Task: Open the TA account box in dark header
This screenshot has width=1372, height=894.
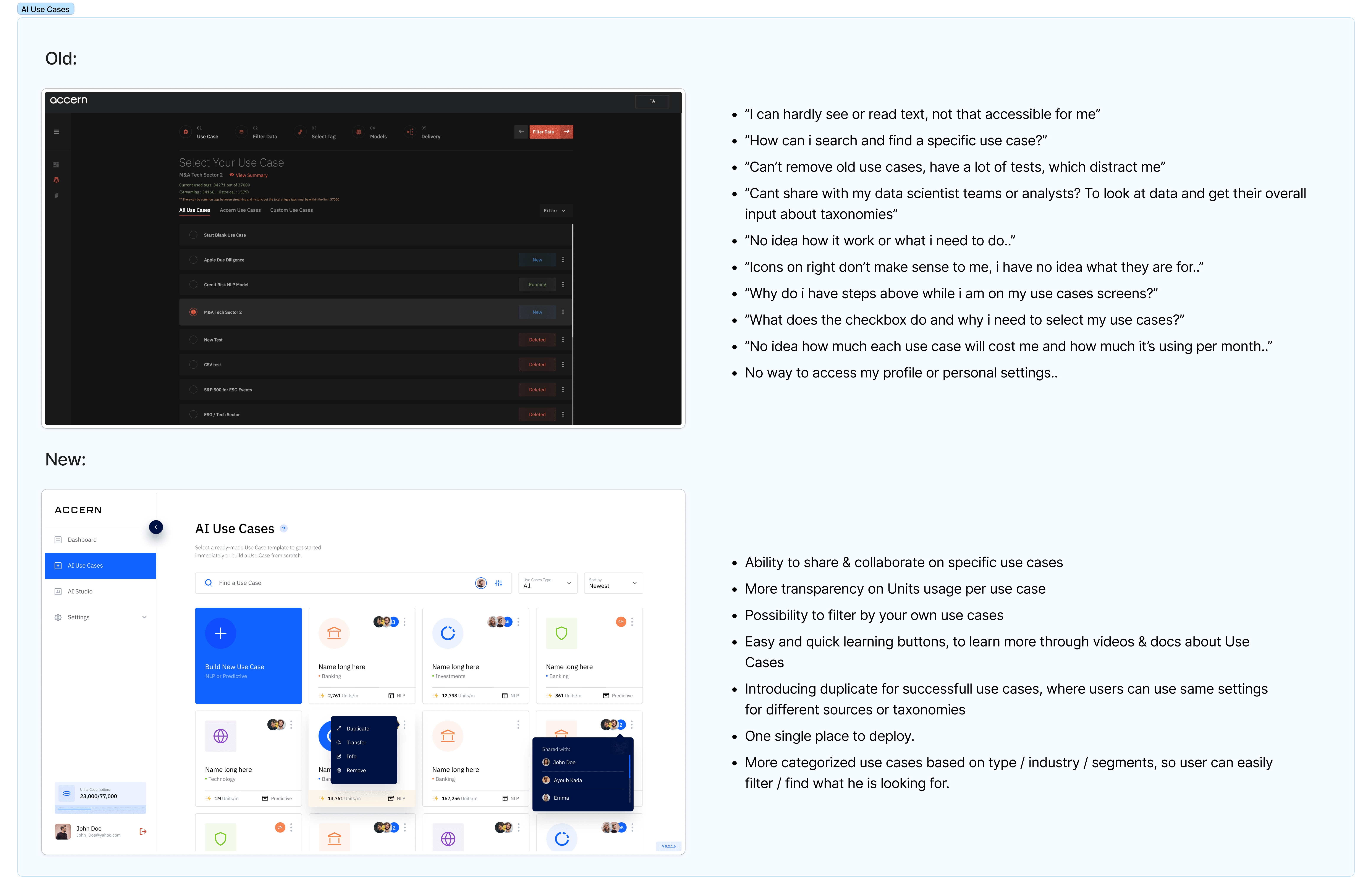Action: (x=653, y=101)
